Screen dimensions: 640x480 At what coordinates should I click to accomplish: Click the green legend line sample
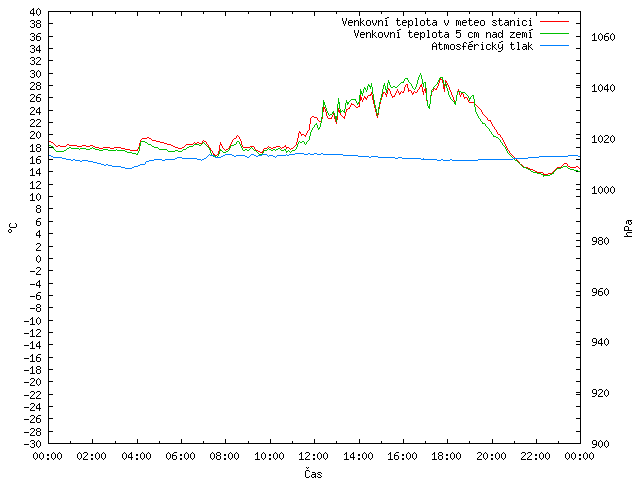pyautogui.click(x=554, y=34)
